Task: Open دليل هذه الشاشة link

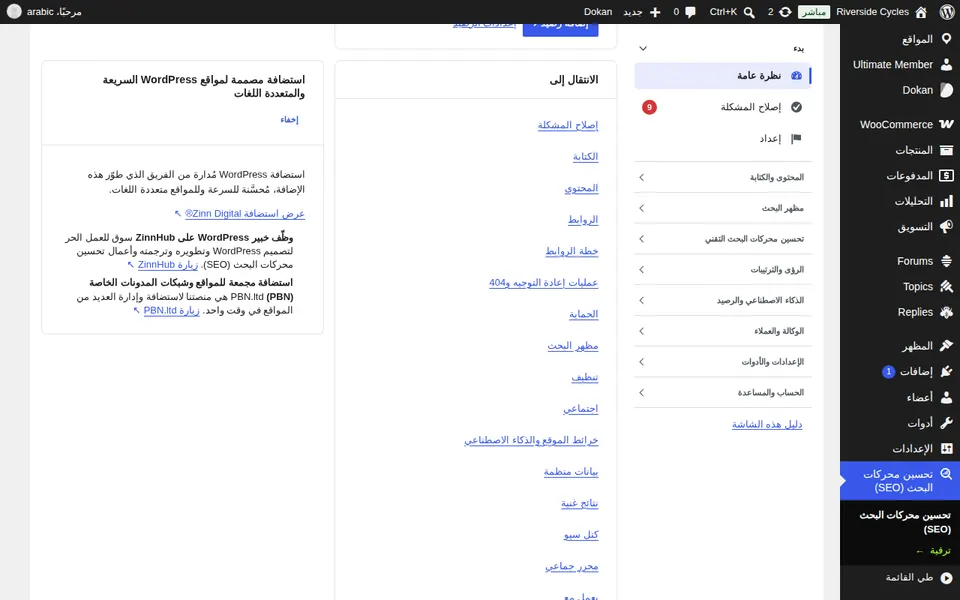Action: pyautogui.click(x=767, y=424)
